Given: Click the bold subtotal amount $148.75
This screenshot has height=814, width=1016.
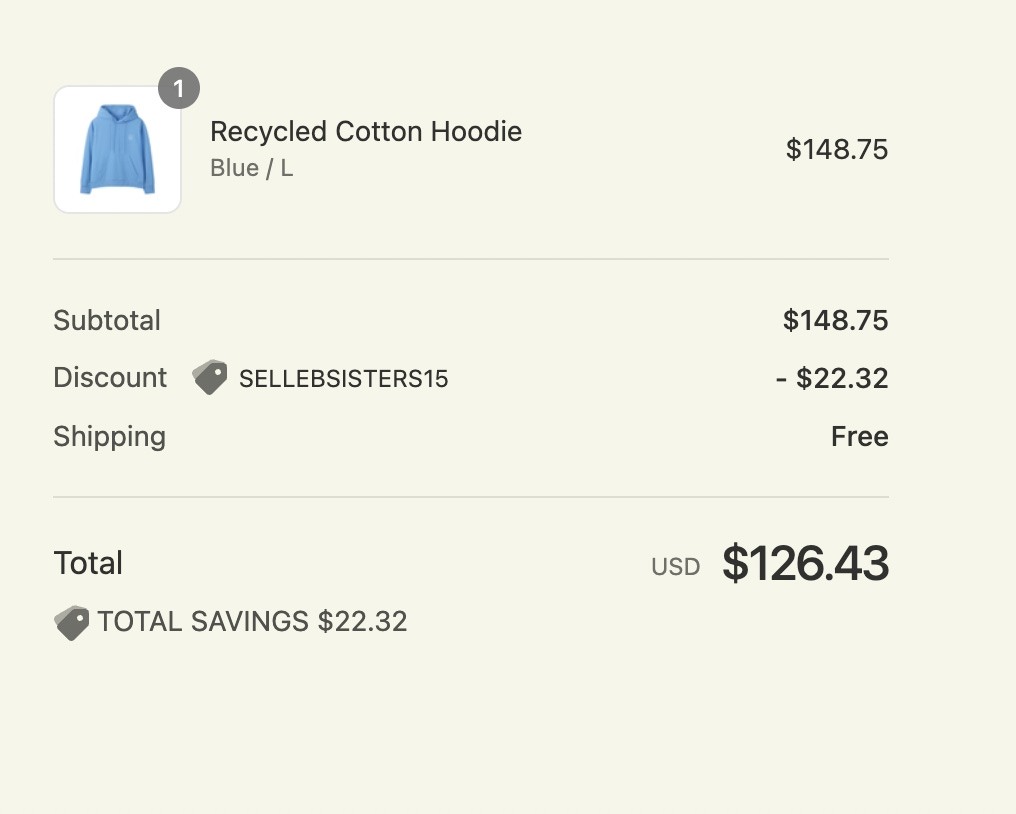Looking at the screenshot, I should pyautogui.click(x=835, y=321).
